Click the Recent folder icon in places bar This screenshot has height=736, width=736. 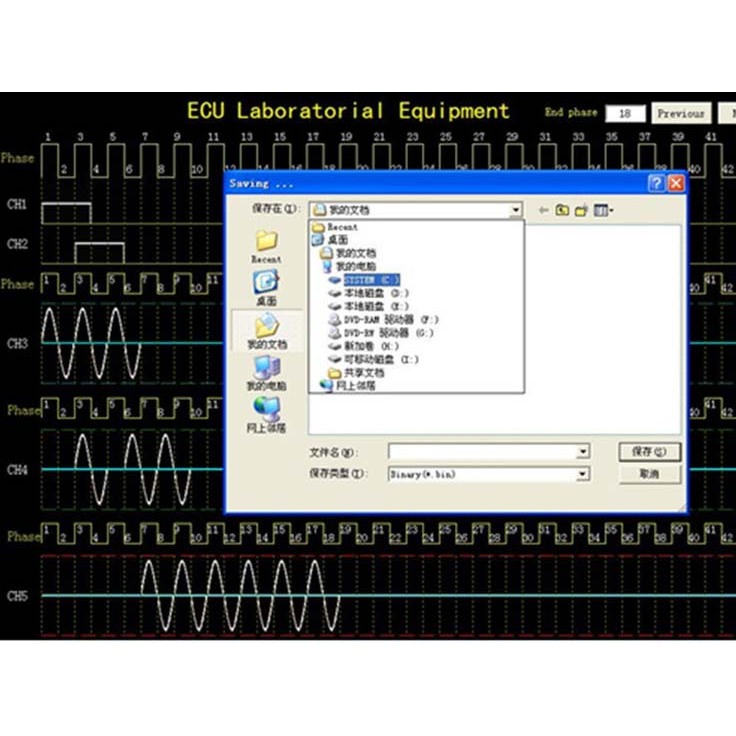coord(266,242)
